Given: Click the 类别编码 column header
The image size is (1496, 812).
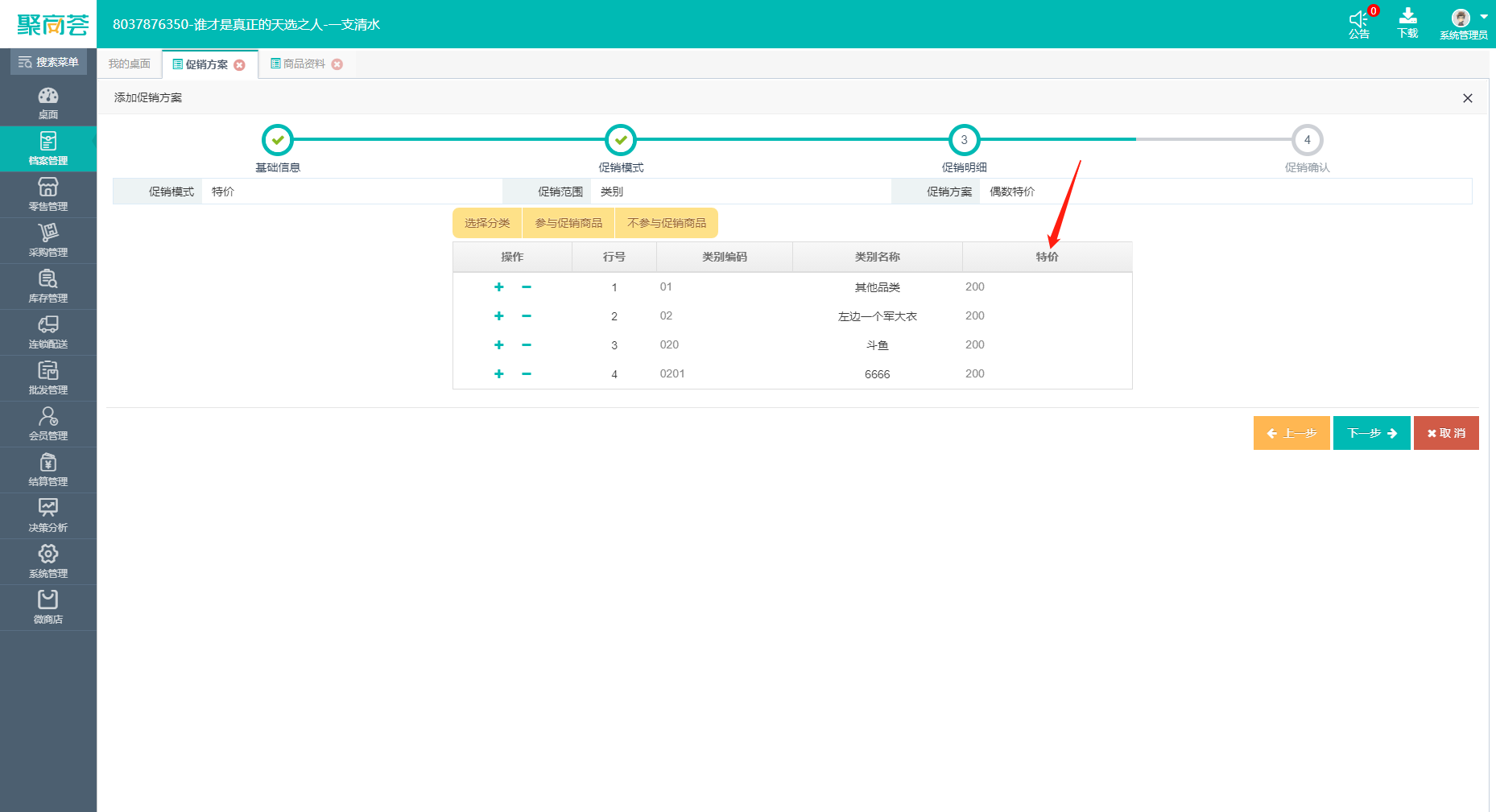Looking at the screenshot, I should pos(725,257).
